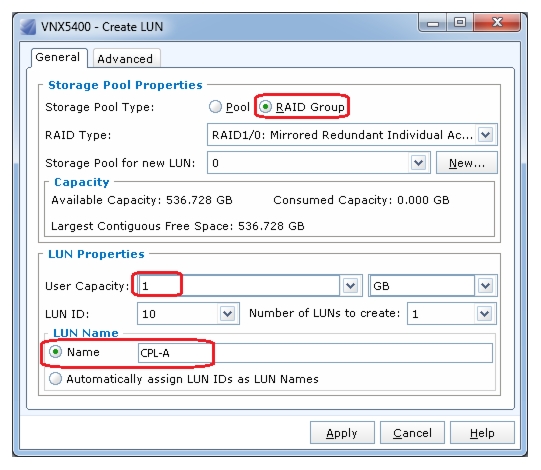
Task: Click the Apply button
Action: (x=342, y=433)
